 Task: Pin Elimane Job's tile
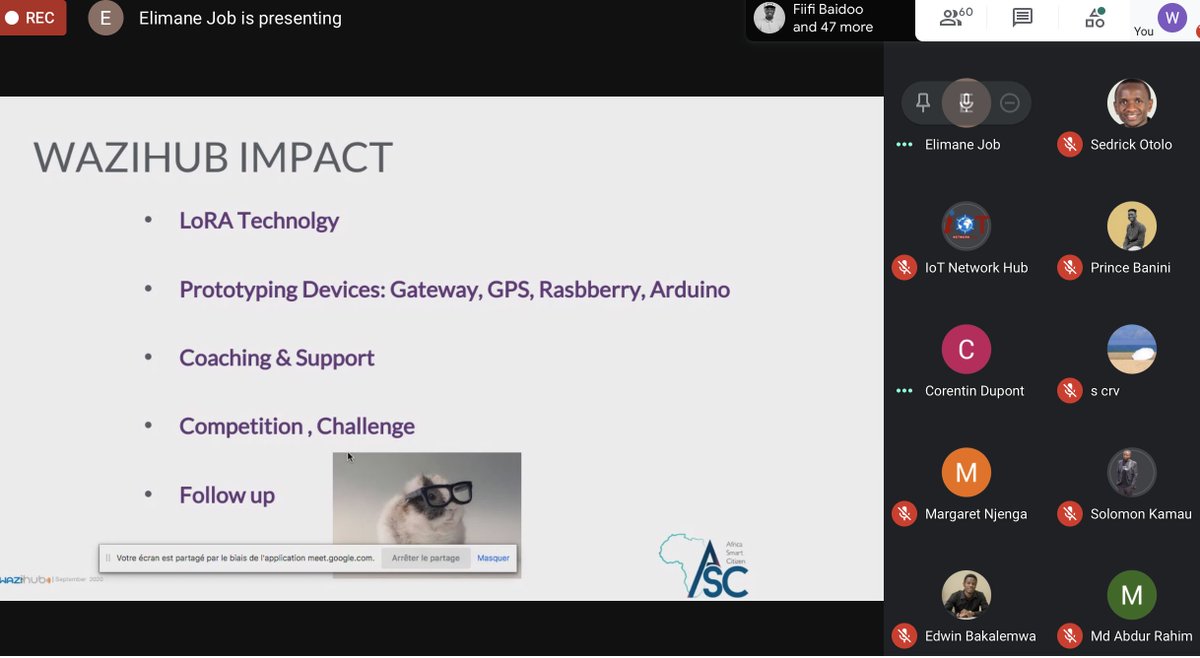pos(923,102)
